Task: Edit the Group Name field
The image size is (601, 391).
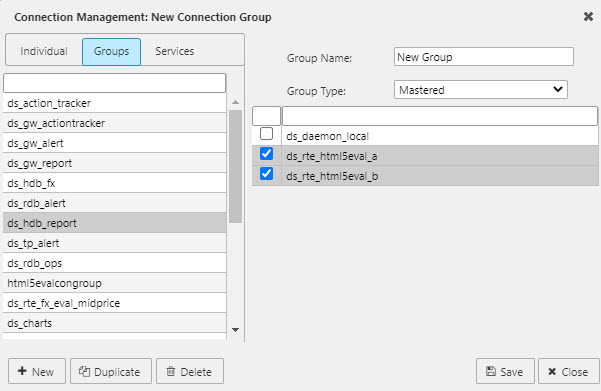Action: click(x=483, y=57)
